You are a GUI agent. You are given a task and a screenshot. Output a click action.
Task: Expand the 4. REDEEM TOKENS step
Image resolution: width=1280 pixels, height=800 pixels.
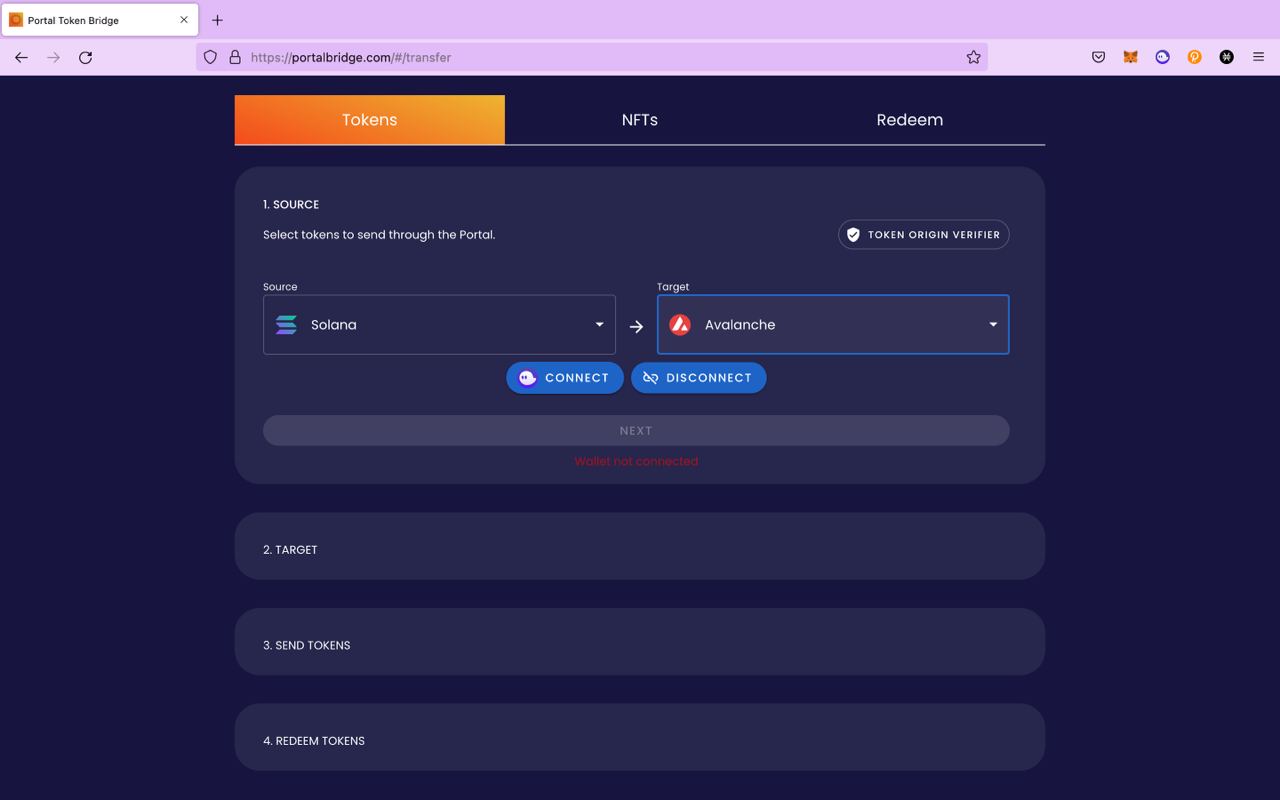(x=640, y=737)
